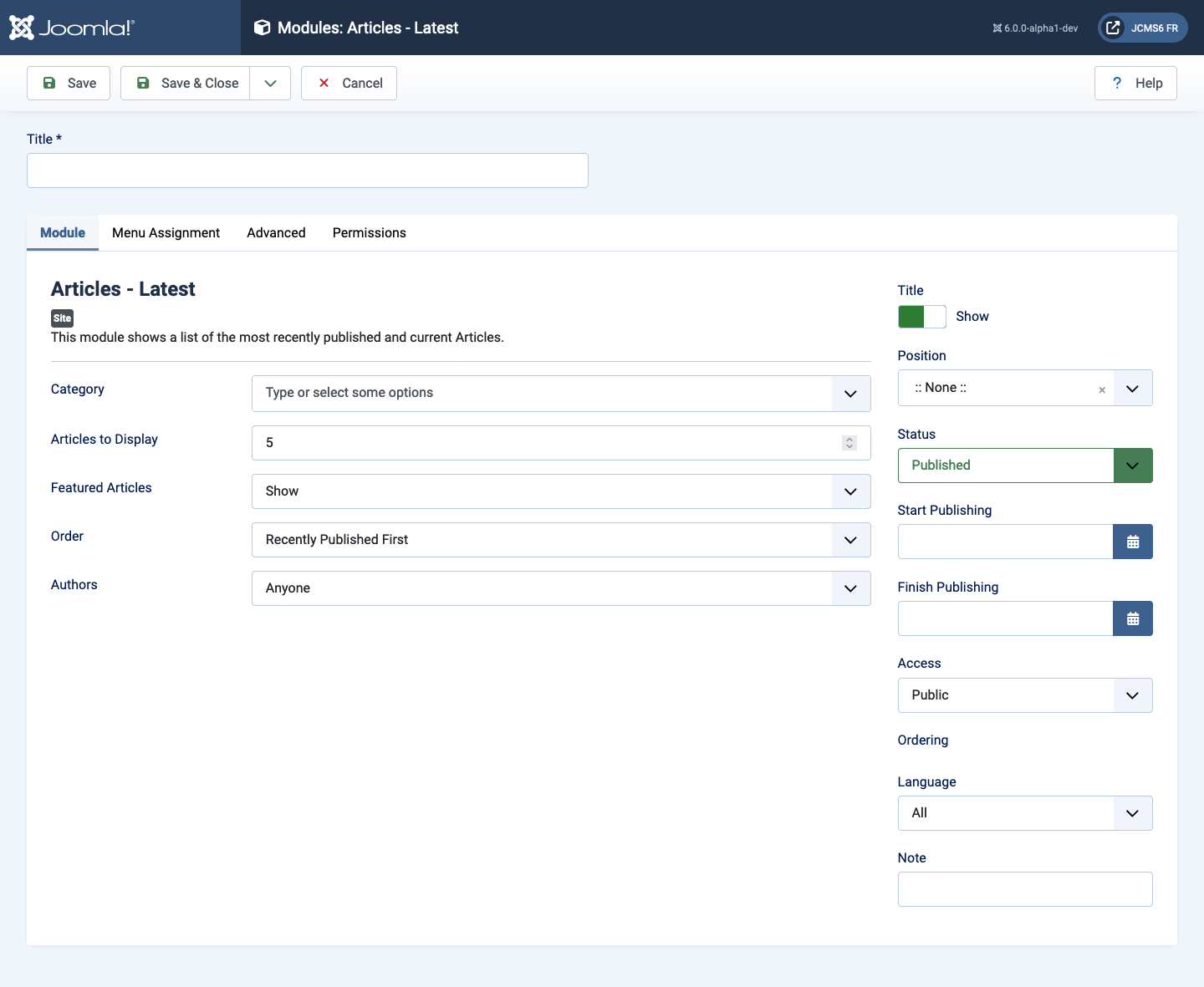The height and width of the screenshot is (987, 1204).
Task: Click the module description text
Action: 278,338
